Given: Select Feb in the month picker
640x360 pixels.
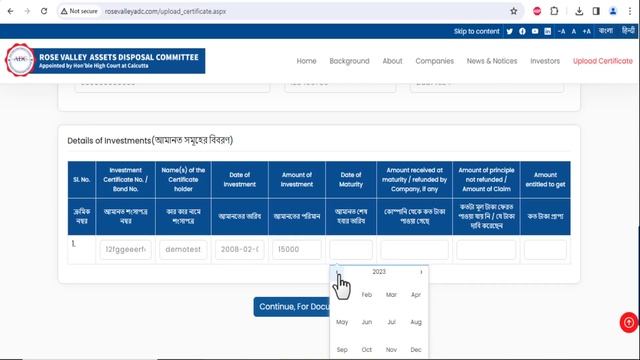Looking at the screenshot, I should point(367,295).
